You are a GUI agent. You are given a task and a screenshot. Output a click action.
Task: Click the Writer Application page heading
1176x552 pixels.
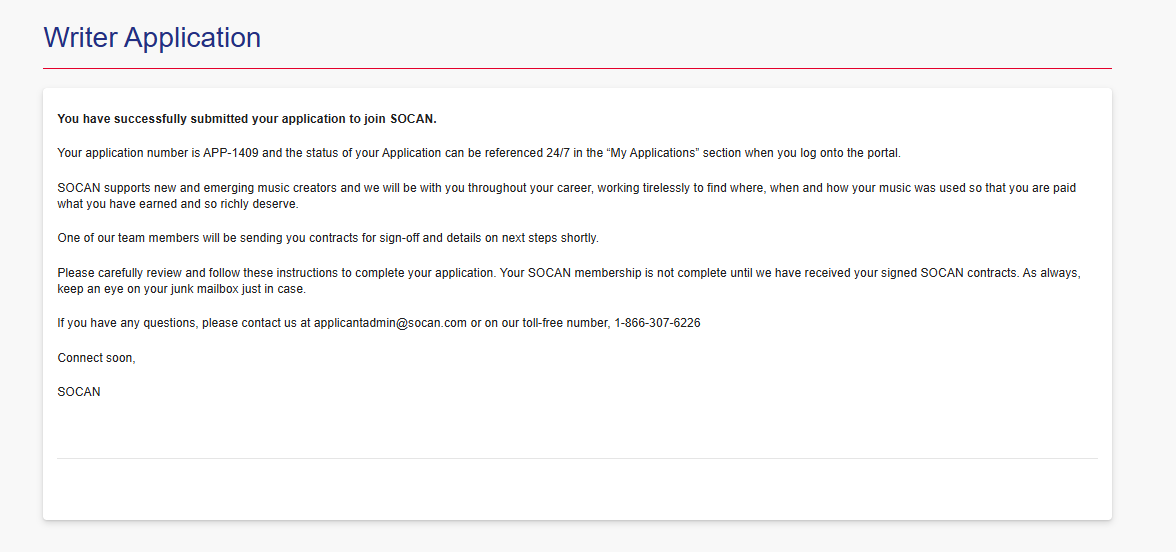[x=152, y=38]
